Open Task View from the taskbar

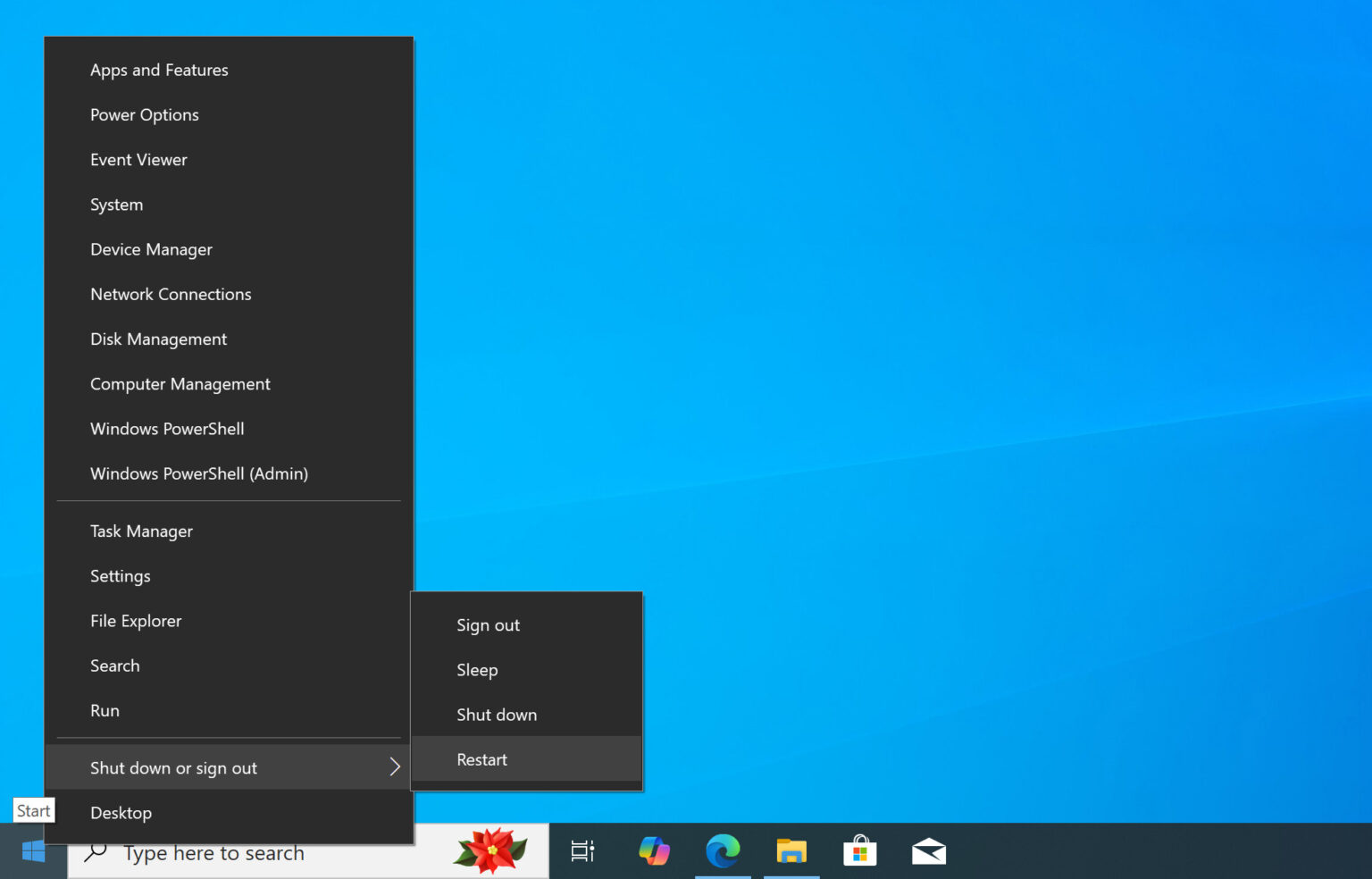point(581,851)
